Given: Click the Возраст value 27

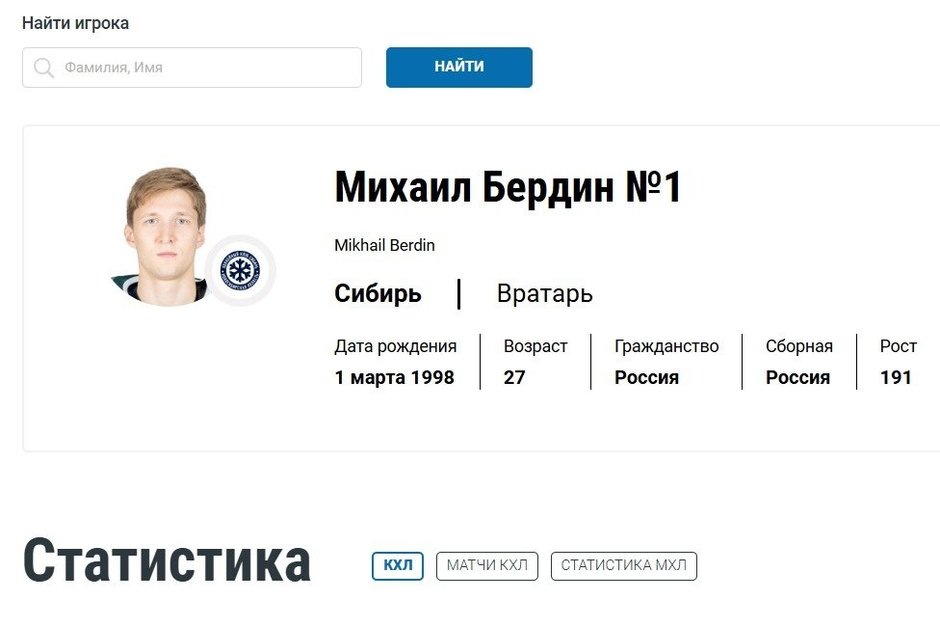Looking at the screenshot, I should click(512, 377).
